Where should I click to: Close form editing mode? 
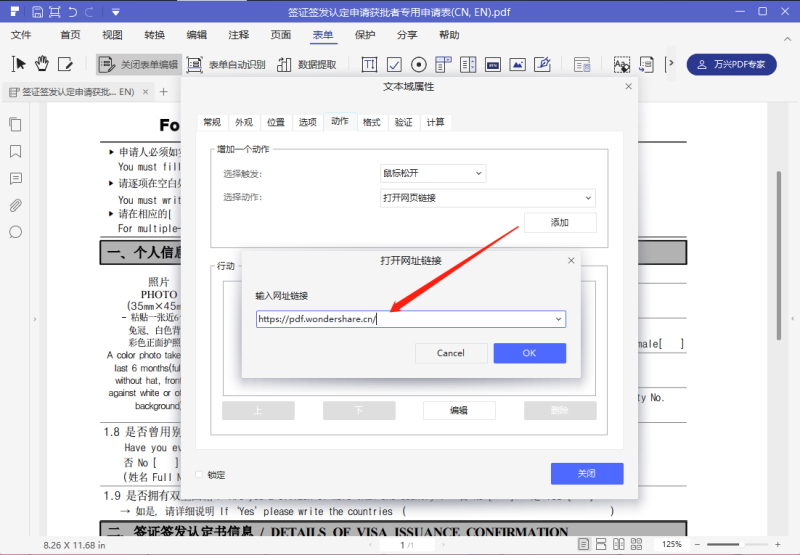tap(138, 64)
